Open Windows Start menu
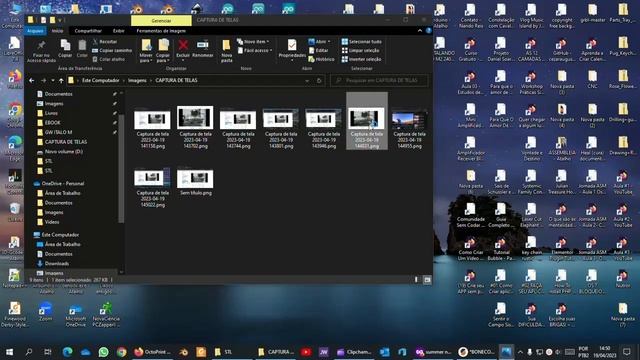Image resolution: width=640 pixels, height=360 pixels. [x=9, y=352]
